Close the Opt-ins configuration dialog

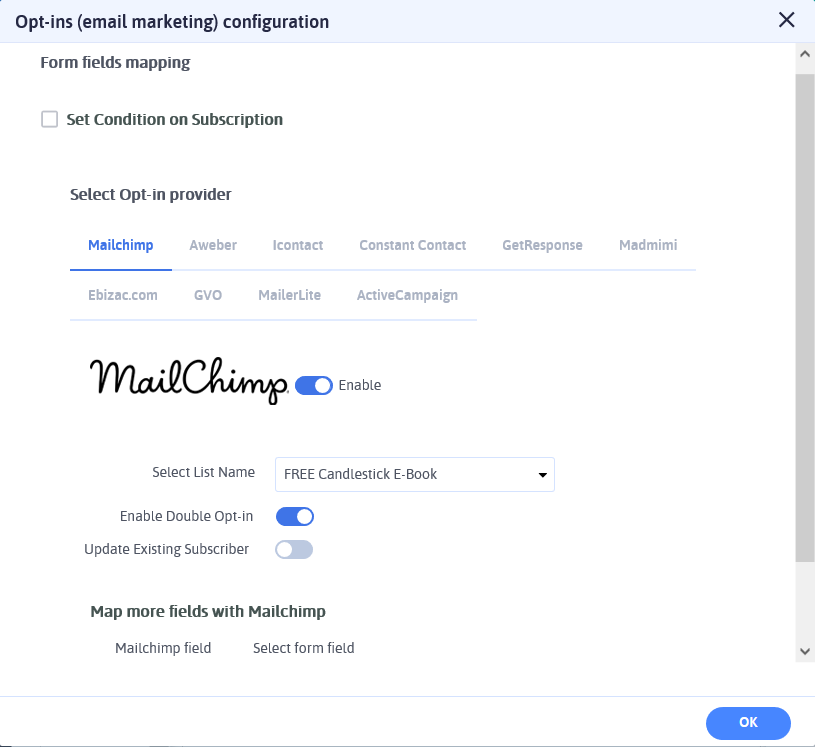click(x=786, y=20)
